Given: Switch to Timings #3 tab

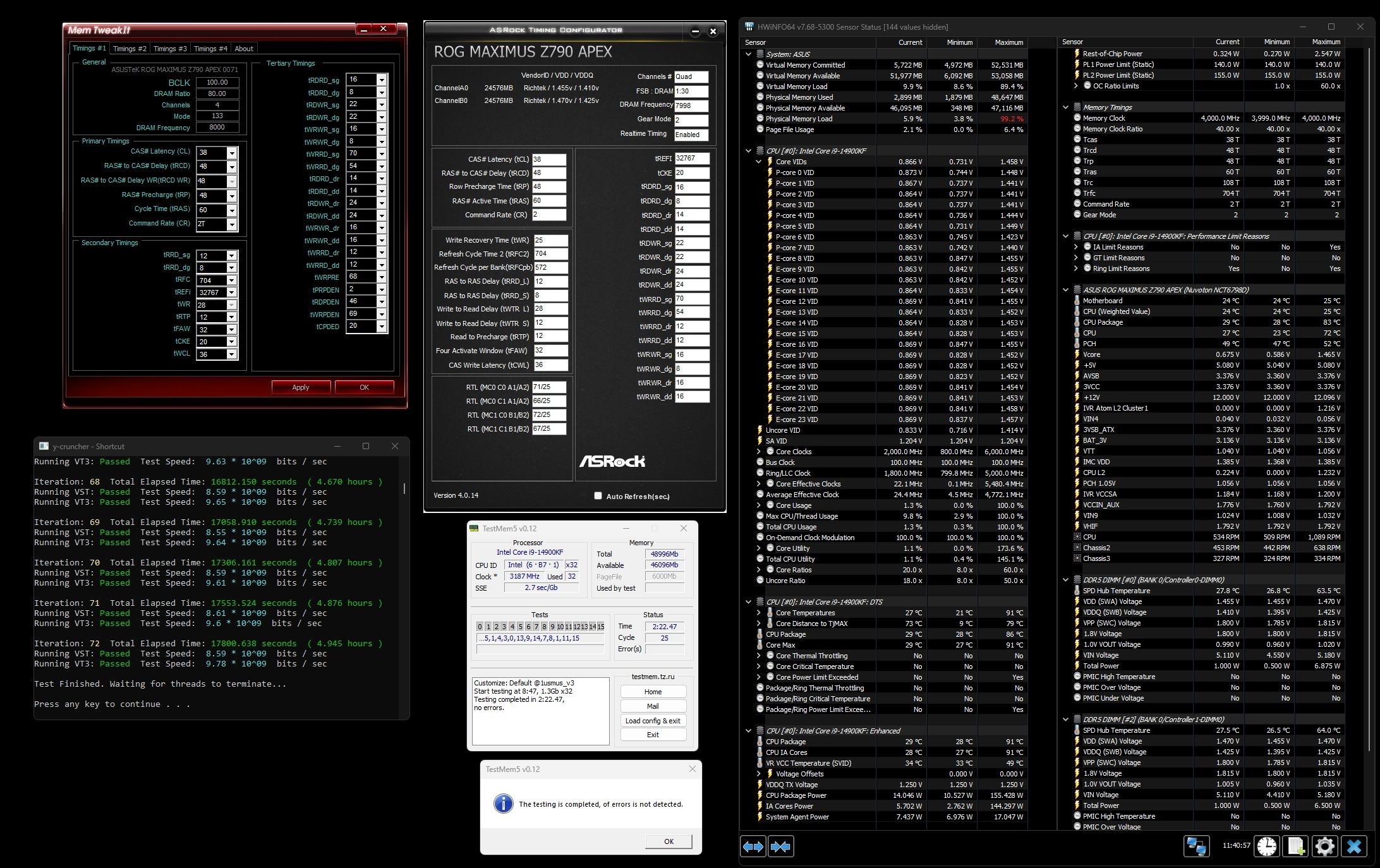Looking at the screenshot, I should pos(170,49).
